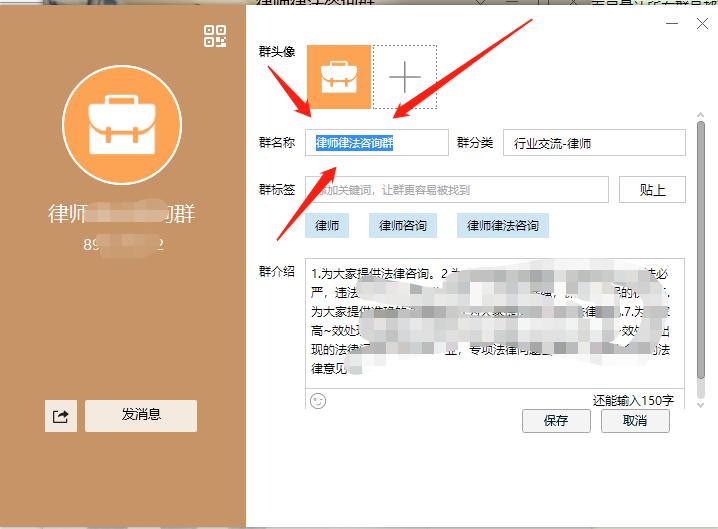718x529 pixels.
Task: Click the 群标签 keyword input box
Action: [x=456, y=189]
